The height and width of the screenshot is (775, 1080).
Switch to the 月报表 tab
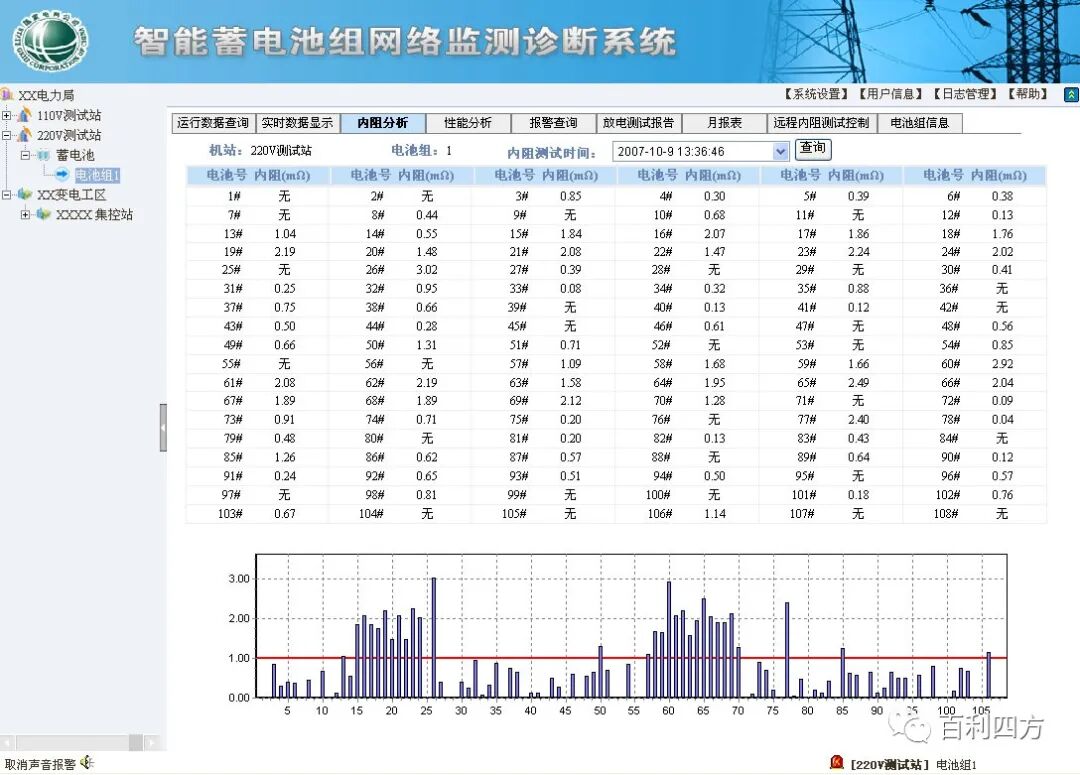pos(724,123)
